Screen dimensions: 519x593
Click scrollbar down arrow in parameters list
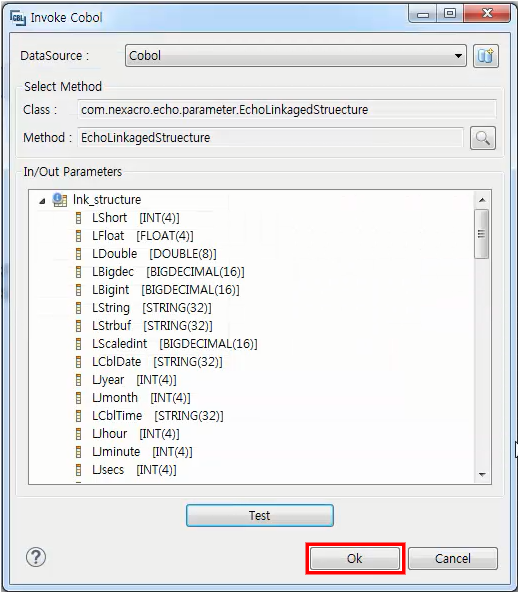(x=482, y=475)
